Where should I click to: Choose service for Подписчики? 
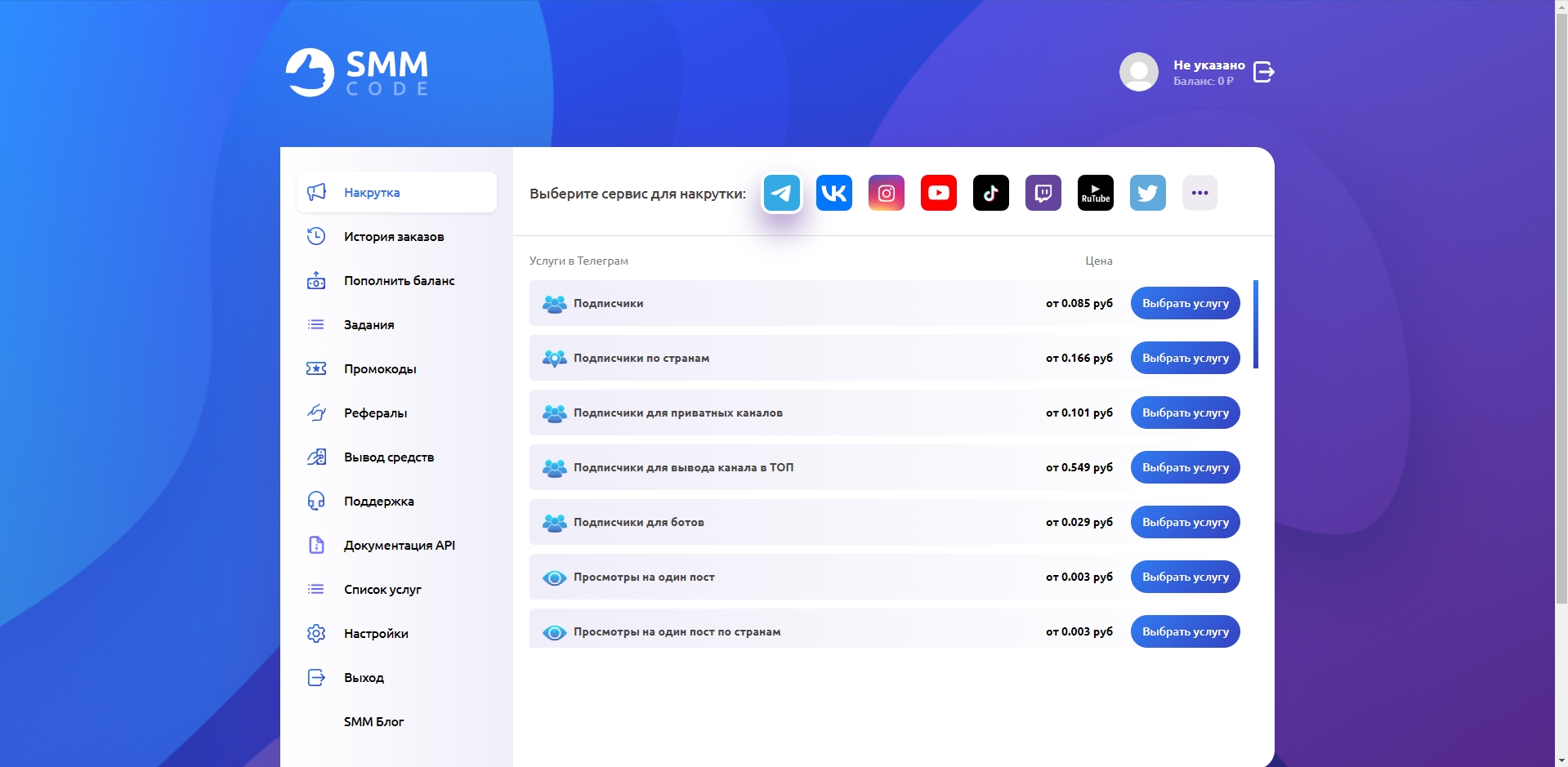(1185, 303)
